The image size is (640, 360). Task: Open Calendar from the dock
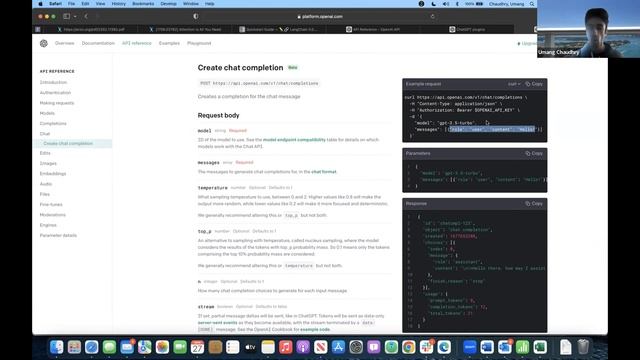pos(198,347)
